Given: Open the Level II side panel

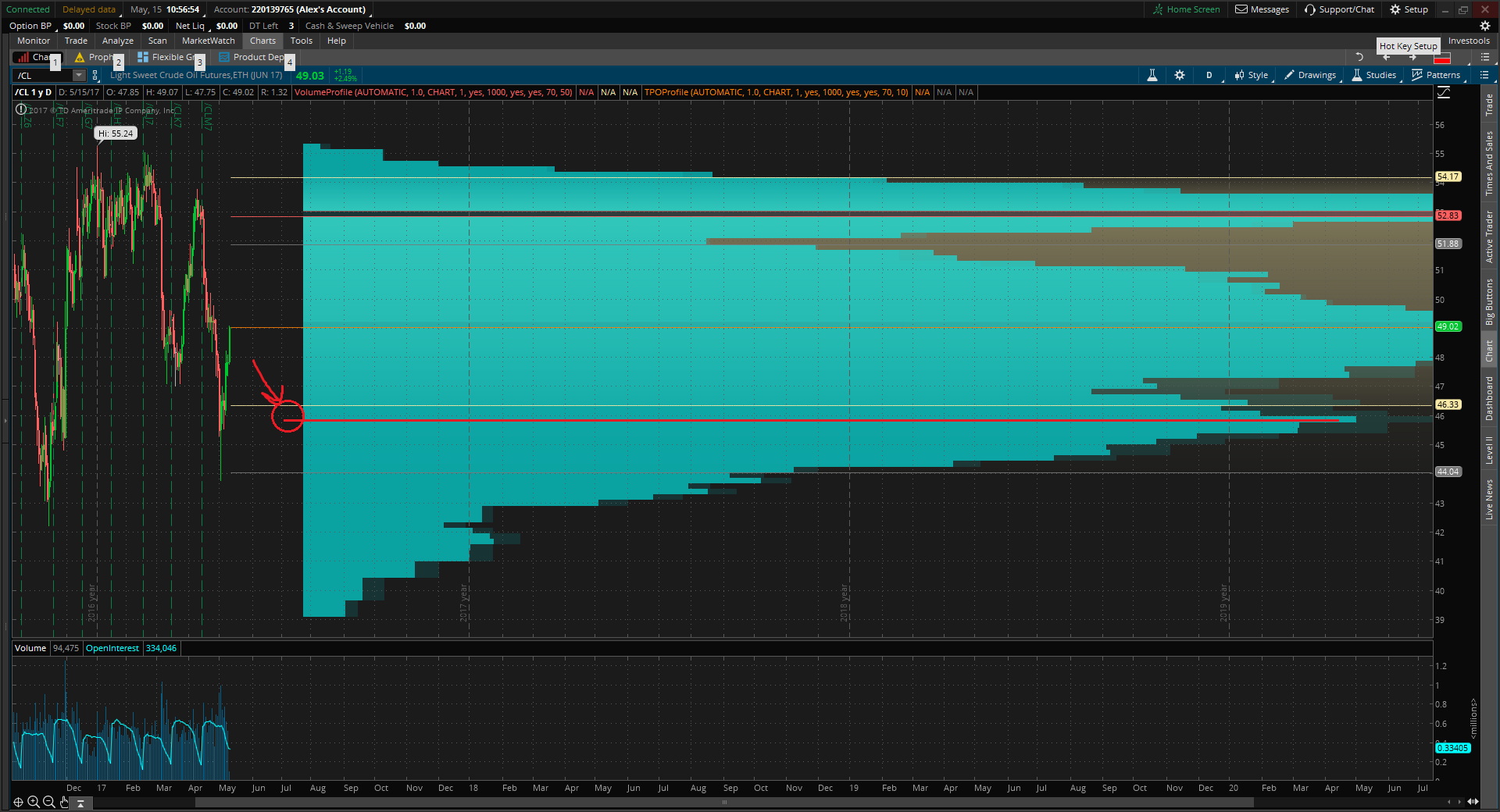Looking at the screenshot, I should coord(1489,451).
